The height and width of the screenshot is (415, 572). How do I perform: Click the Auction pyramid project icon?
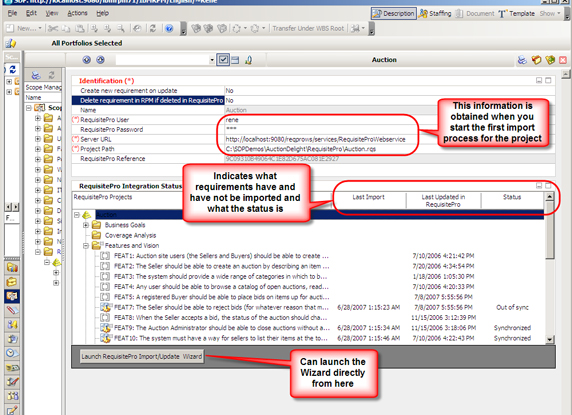click(x=86, y=215)
